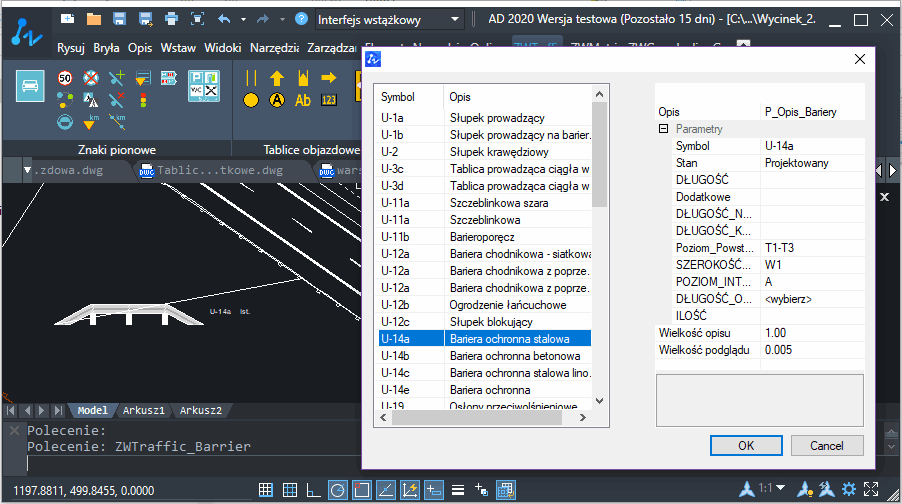
Task: Toggle ortho mode in status bar
Action: point(314,490)
